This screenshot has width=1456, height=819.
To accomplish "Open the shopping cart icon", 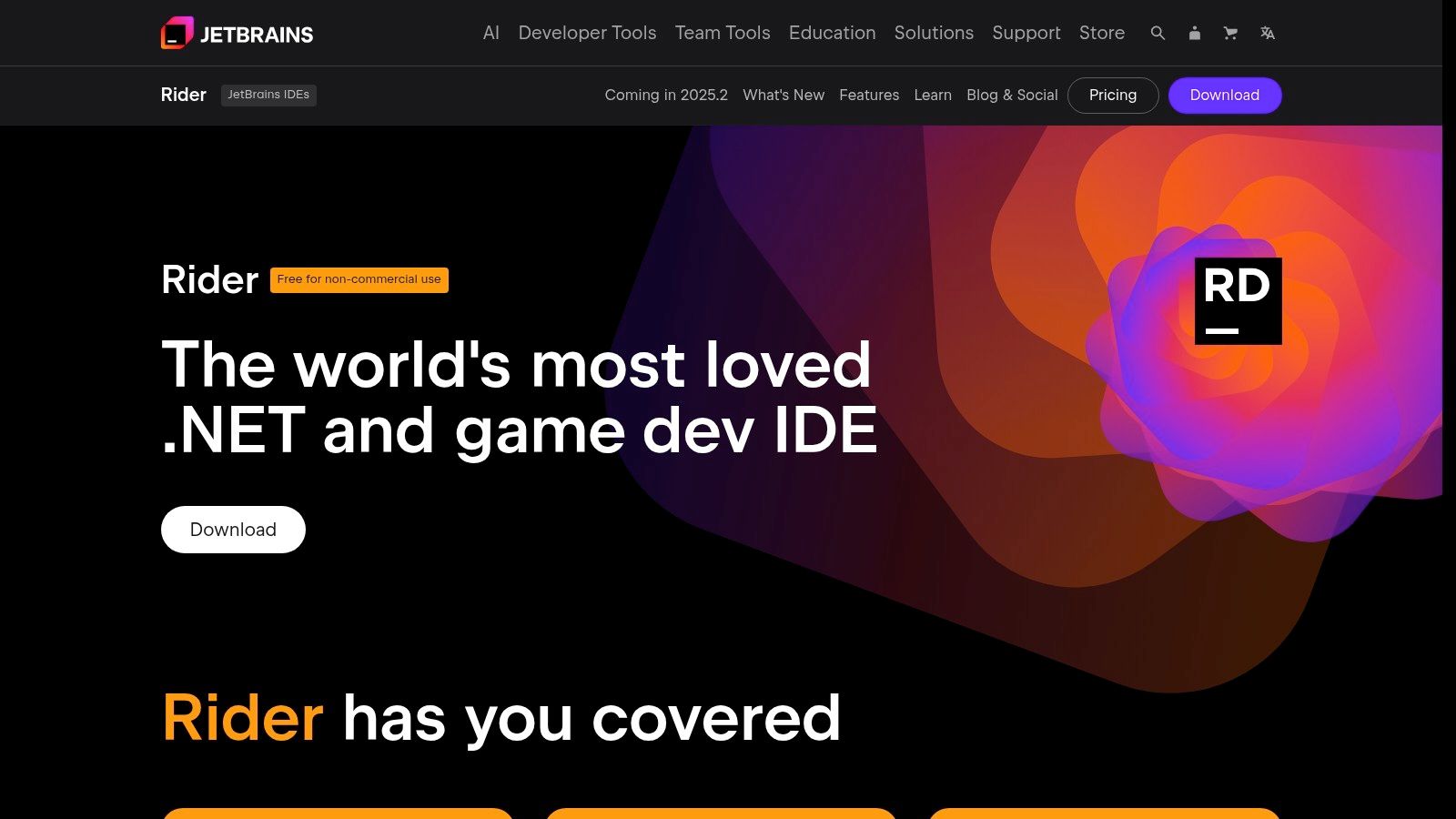I will tap(1230, 33).
